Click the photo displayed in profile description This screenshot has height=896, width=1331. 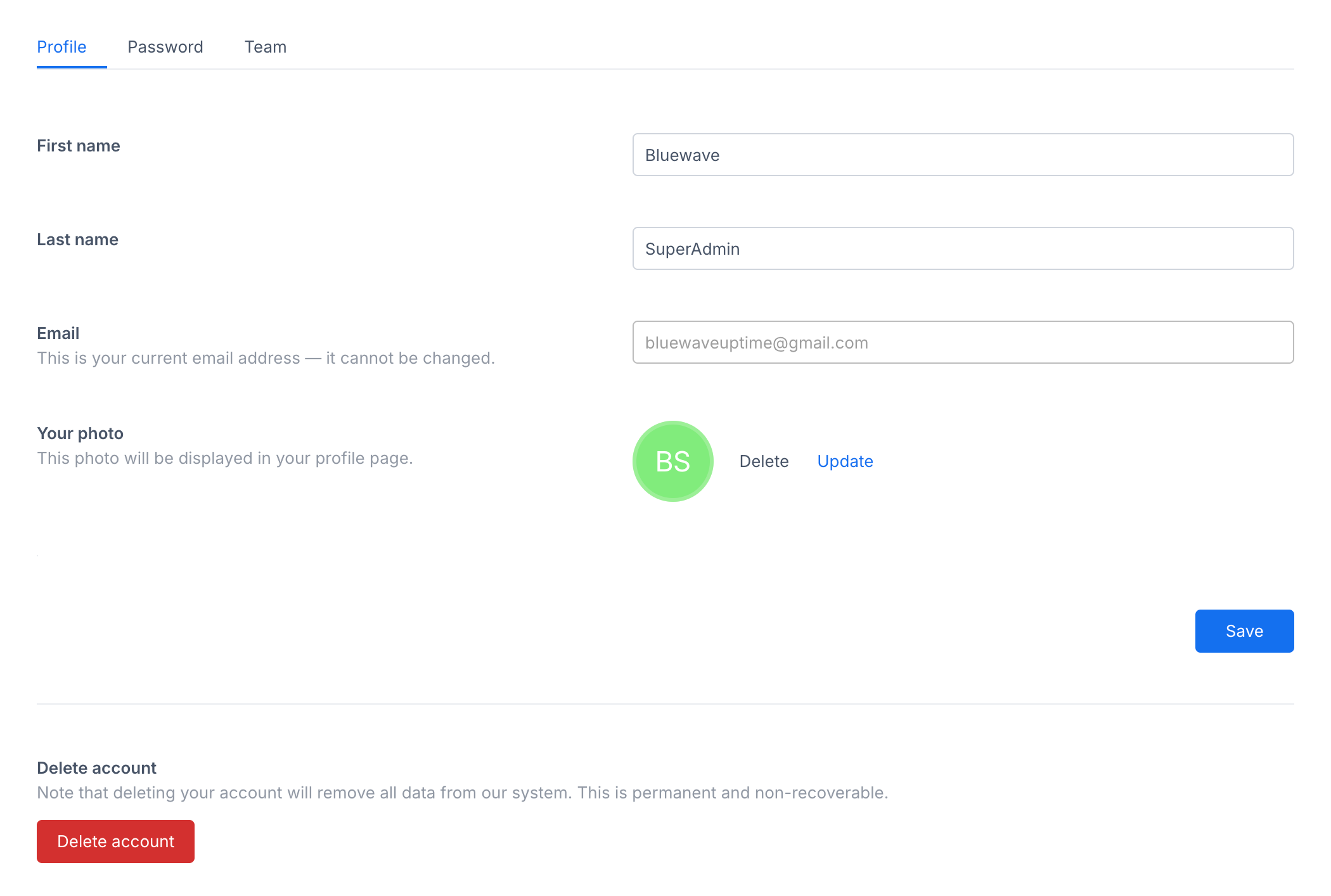pos(224,458)
